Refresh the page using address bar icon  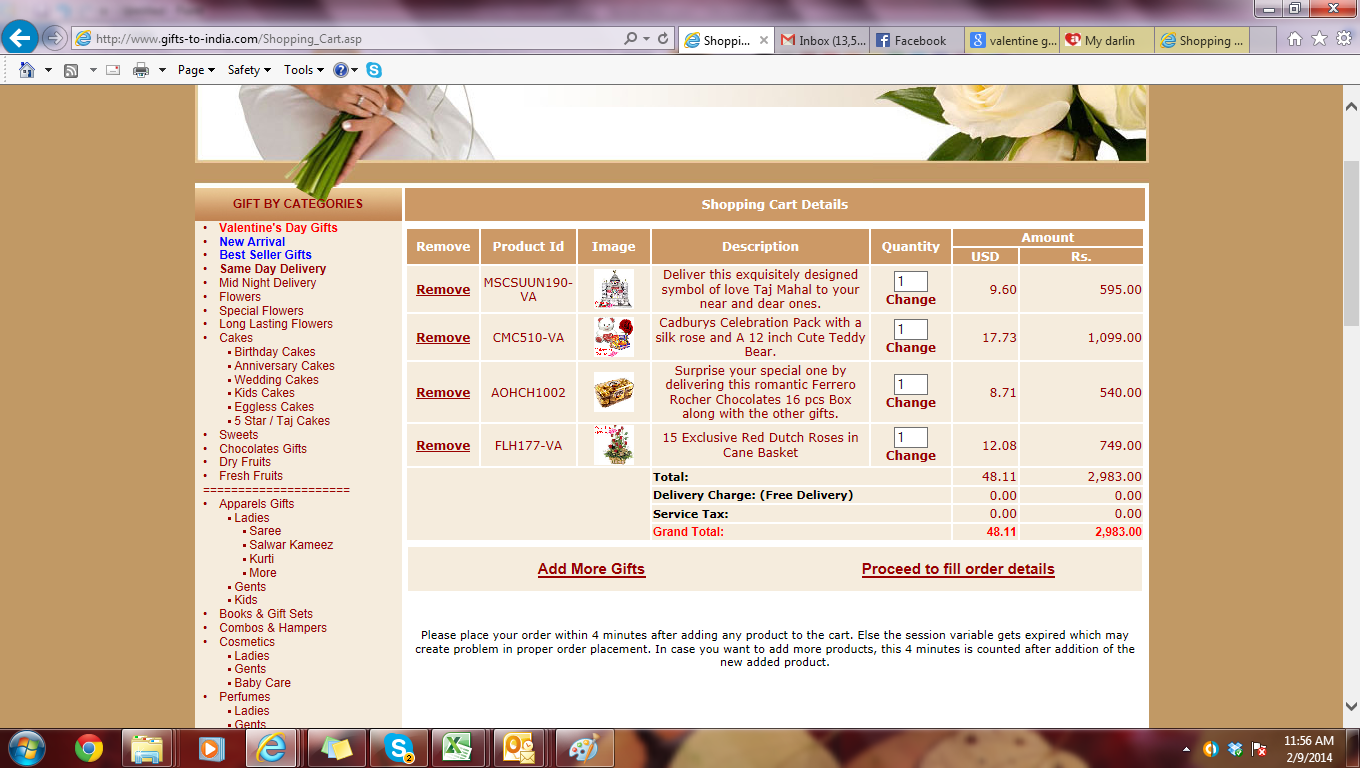662,39
